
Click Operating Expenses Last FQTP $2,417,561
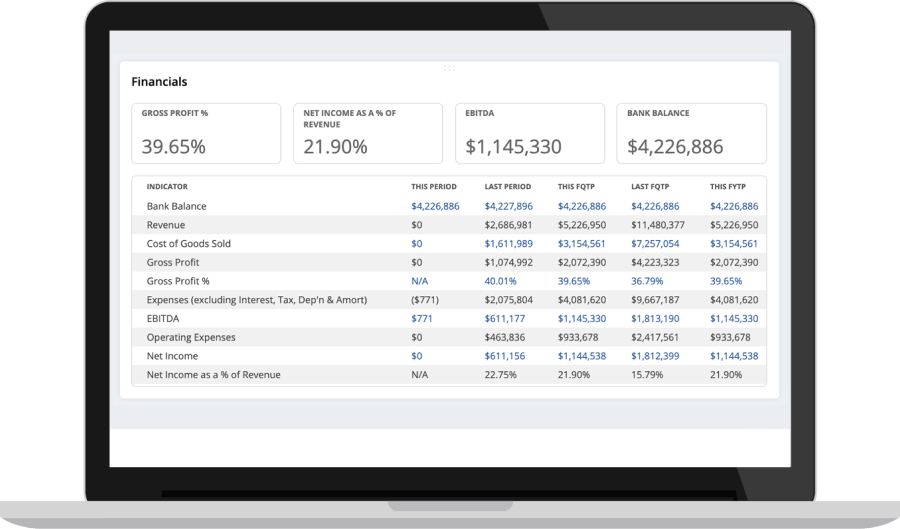coord(655,337)
